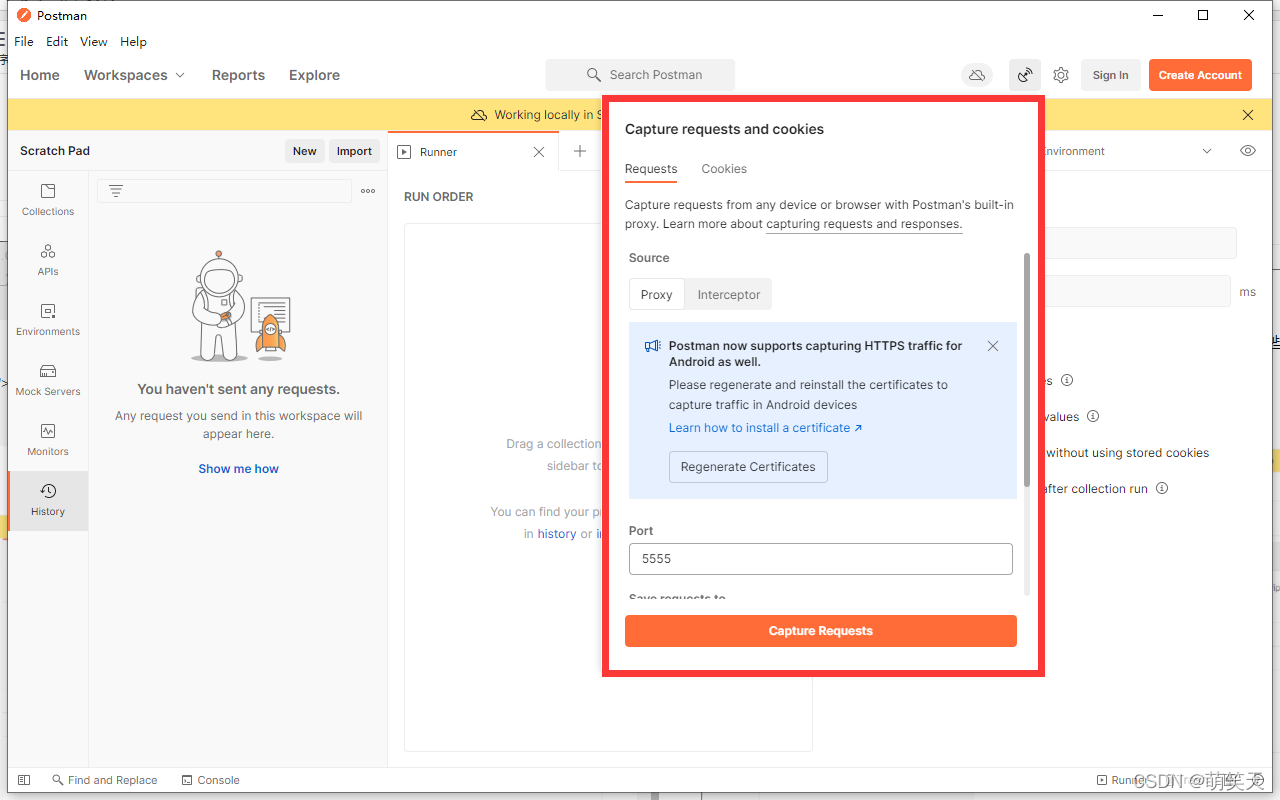This screenshot has width=1280, height=800.
Task: Close the yellow working locally banner
Action: (1248, 115)
